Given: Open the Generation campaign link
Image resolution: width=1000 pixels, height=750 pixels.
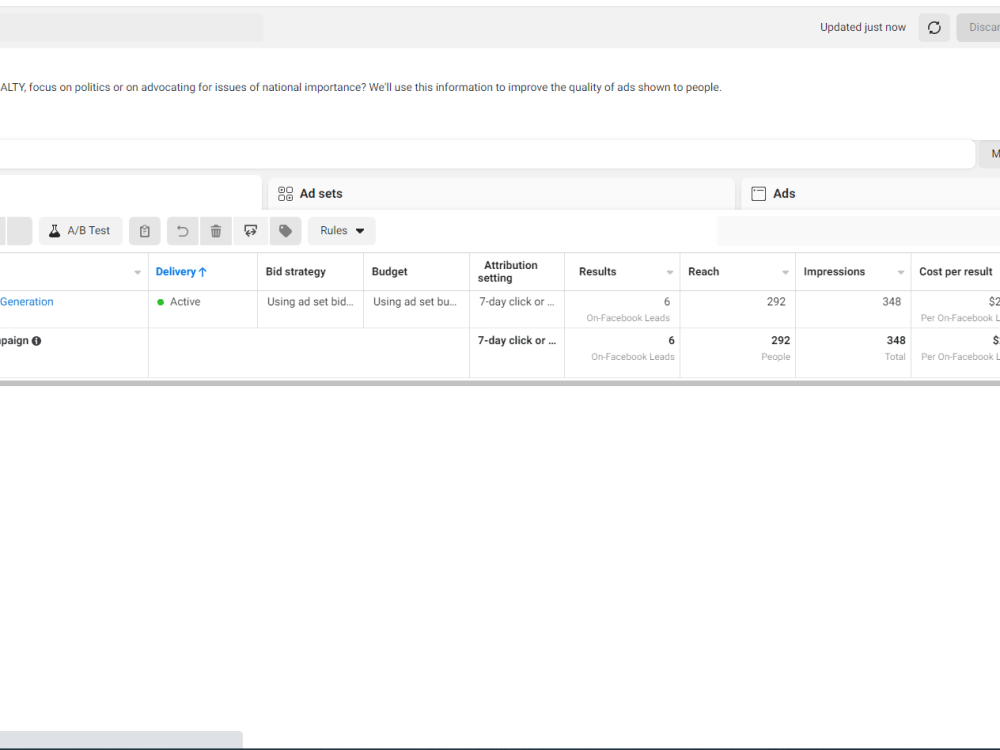Looking at the screenshot, I should coord(27,302).
